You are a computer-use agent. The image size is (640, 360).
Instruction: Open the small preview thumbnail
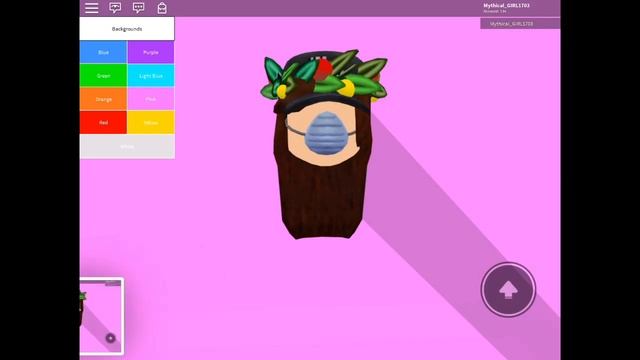click(101, 316)
